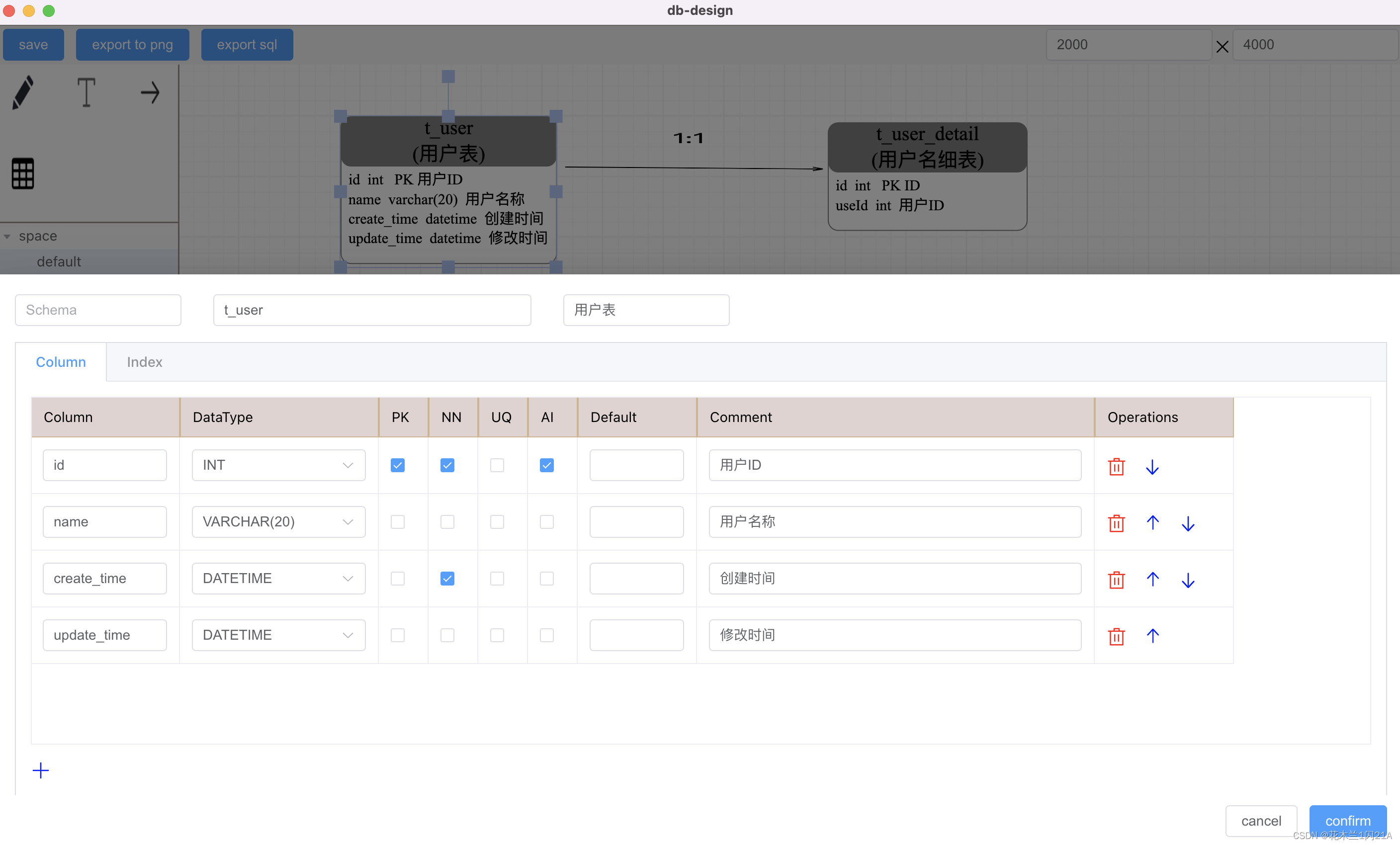
Task: Move create_time column up
Action: [x=1152, y=579]
